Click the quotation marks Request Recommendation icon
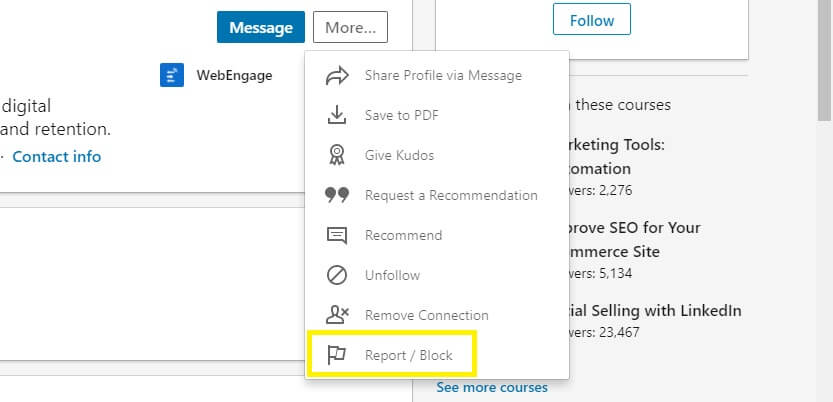833x402 pixels. (x=337, y=195)
